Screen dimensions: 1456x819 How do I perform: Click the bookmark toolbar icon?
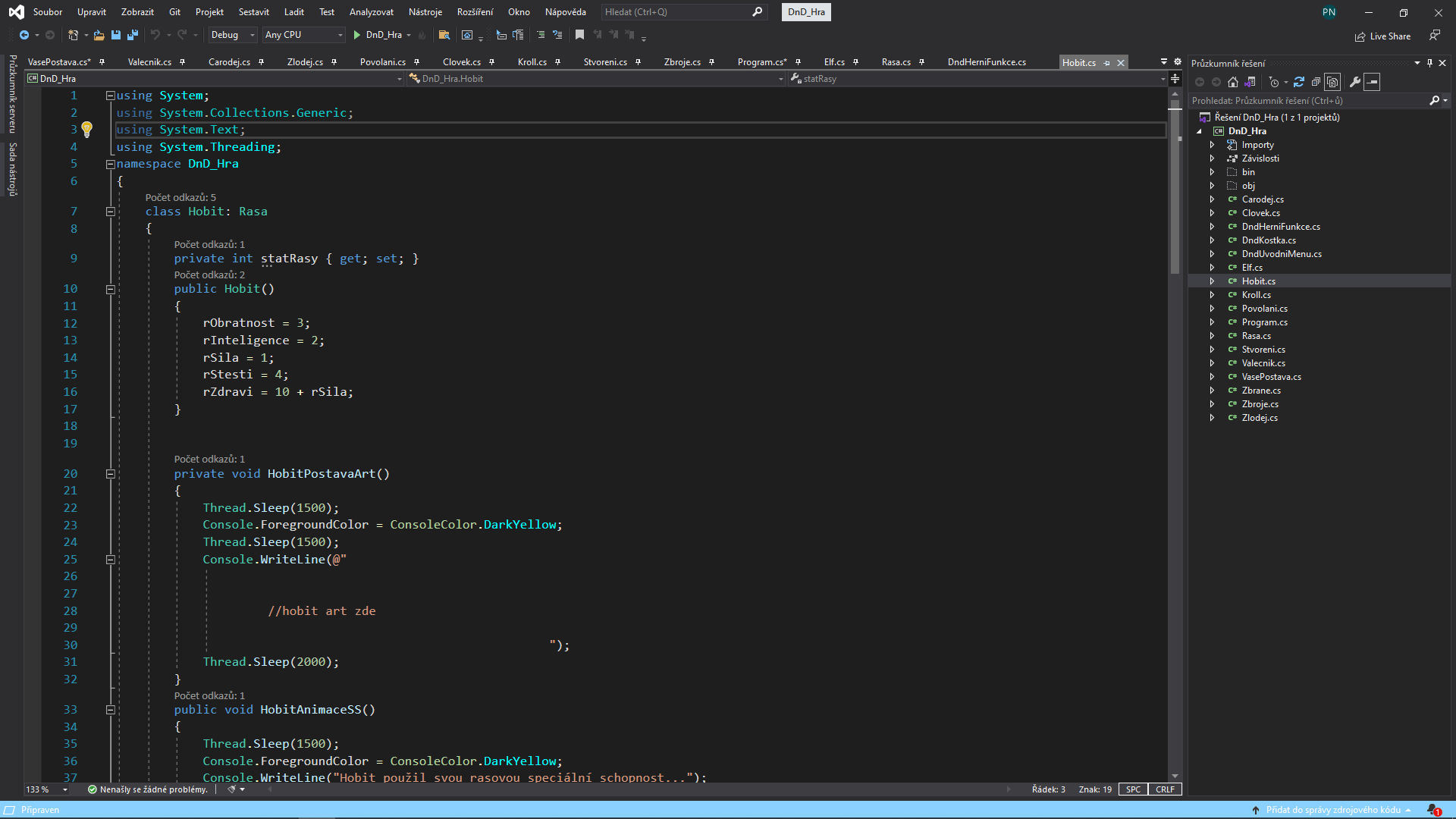[x=579, y=35]
